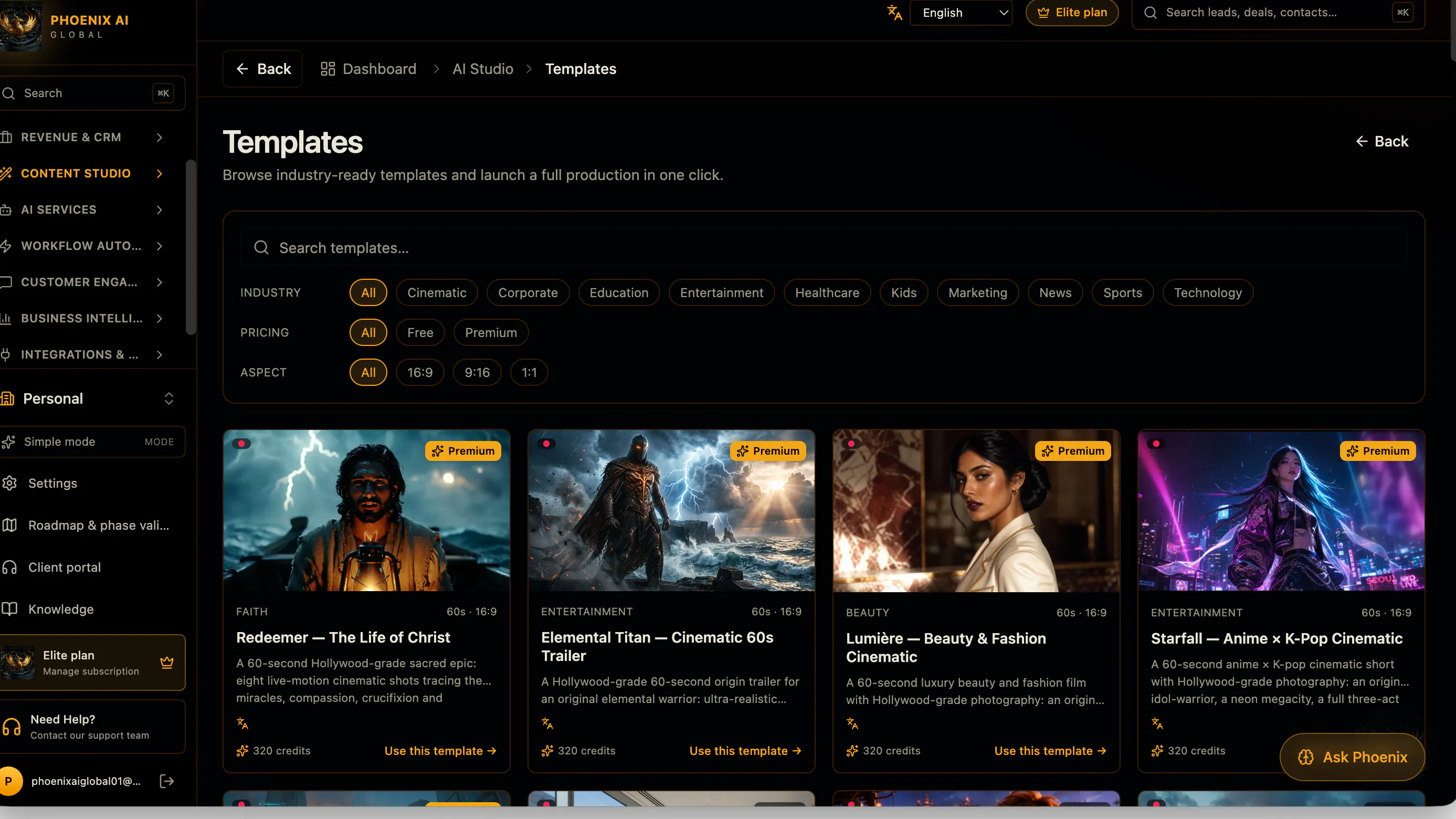Select Education industry chip

pyautogui.click(x=619, y=293)
